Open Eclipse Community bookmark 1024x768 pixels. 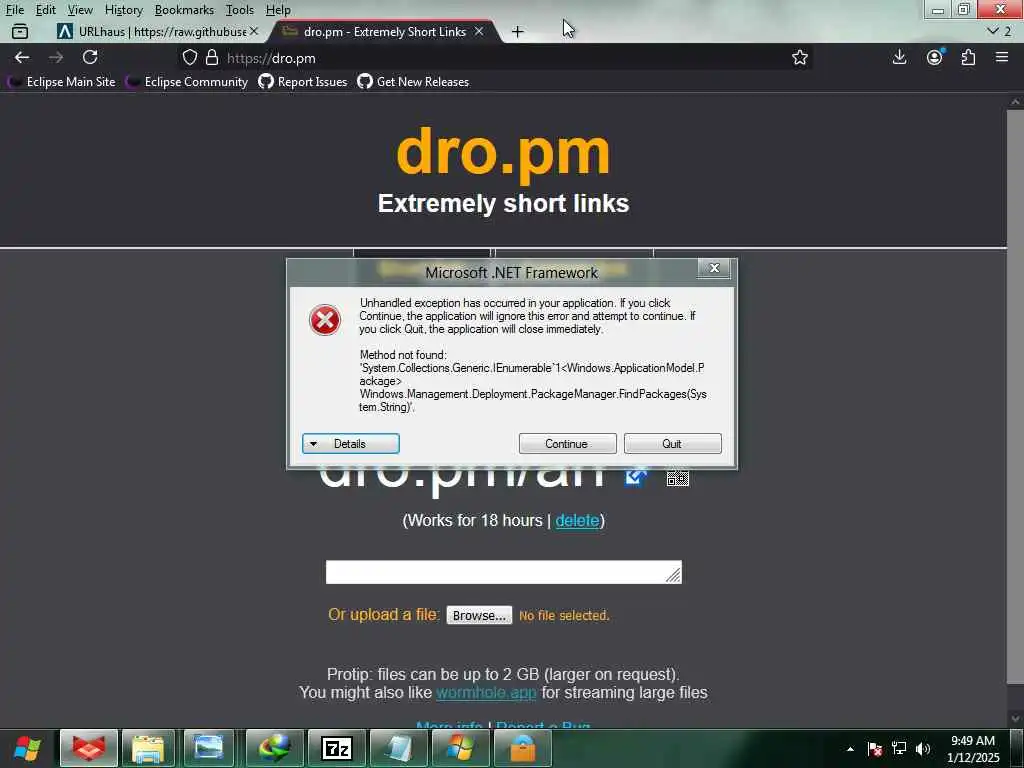[x=188, y=82]
